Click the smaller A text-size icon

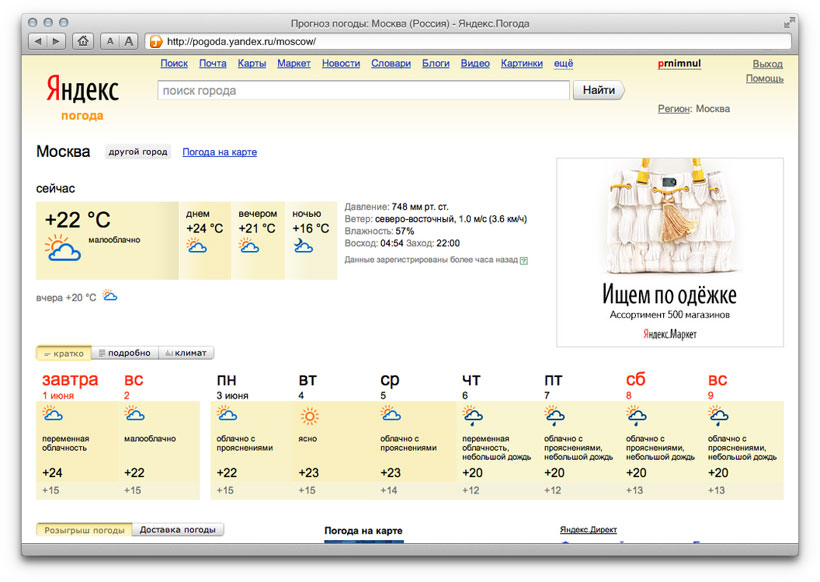coord(110,41)
